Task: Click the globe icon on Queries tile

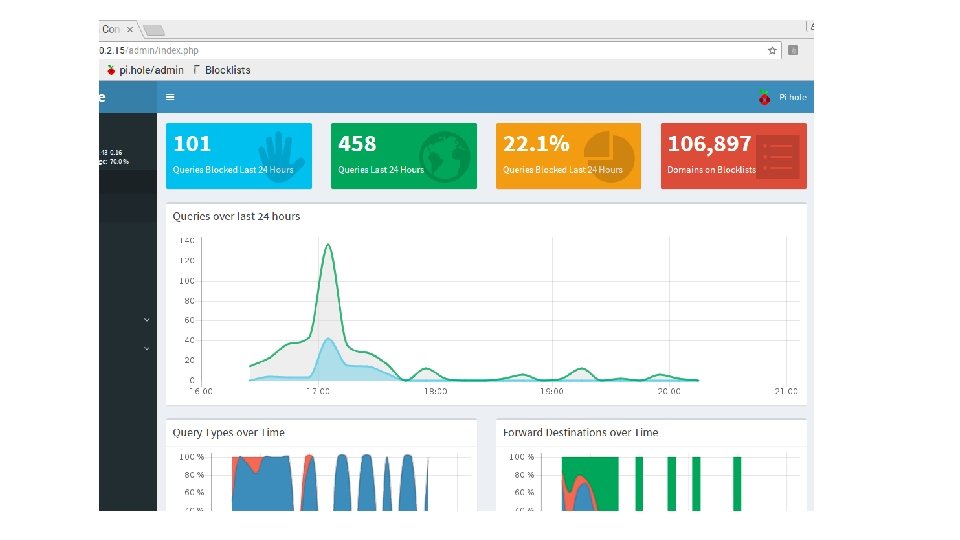Action: pos(444,157)
